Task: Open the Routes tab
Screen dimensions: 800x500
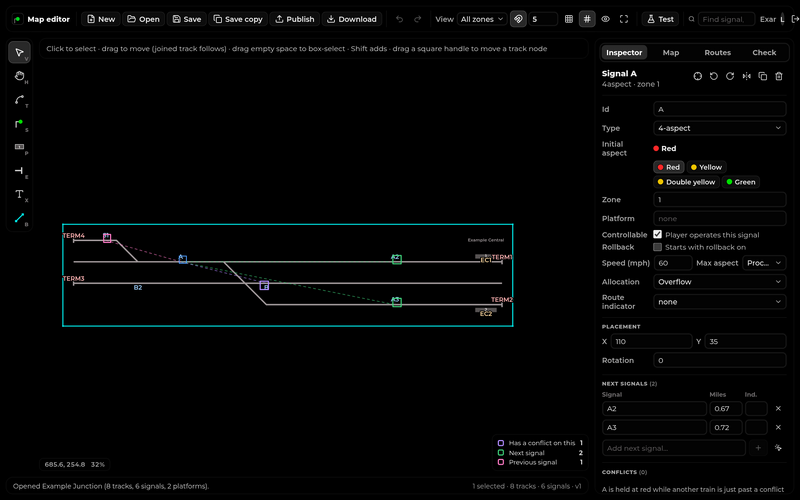Action: (x=717, y=53)
